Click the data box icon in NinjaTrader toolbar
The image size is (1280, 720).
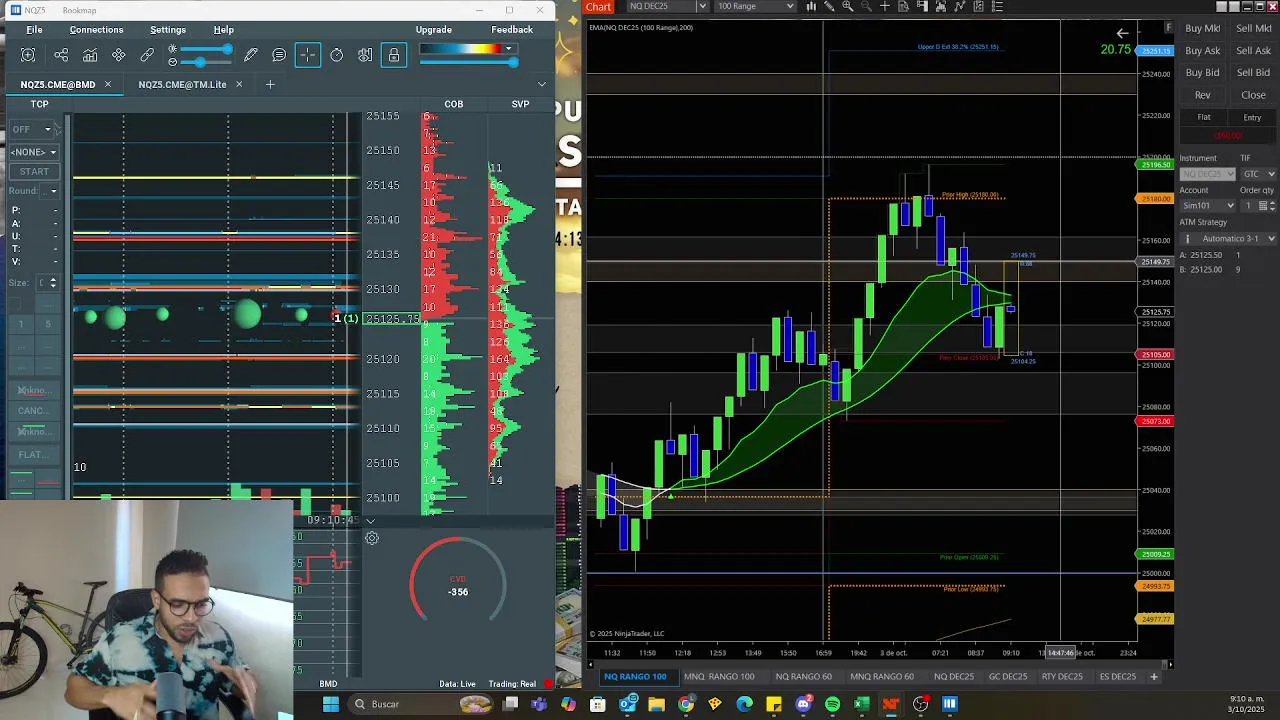(x=904, y=6)
